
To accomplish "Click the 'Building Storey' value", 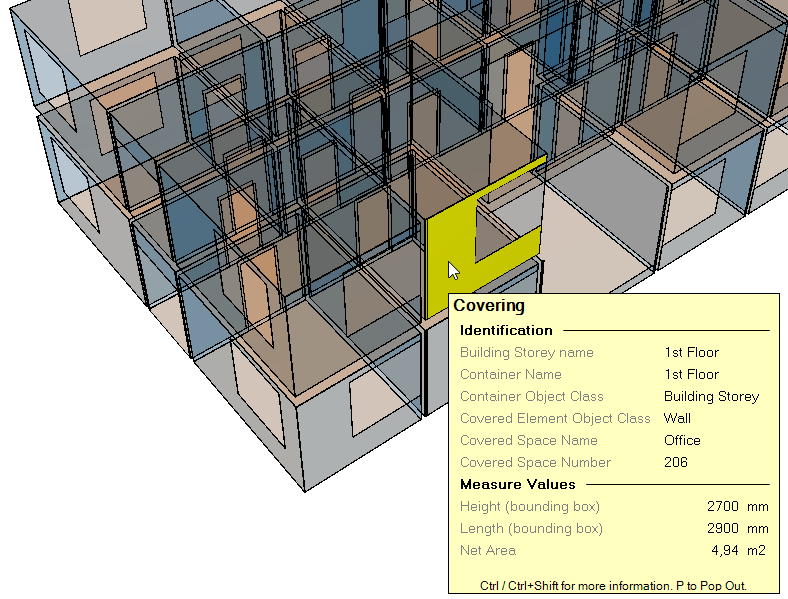I will click(x=711, y=396).
